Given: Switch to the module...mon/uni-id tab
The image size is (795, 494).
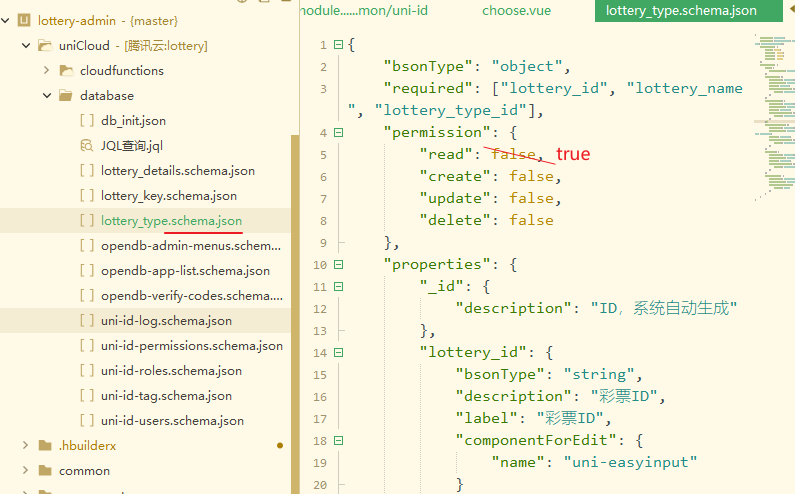Looking at the screenshot, I should point(364,11).
